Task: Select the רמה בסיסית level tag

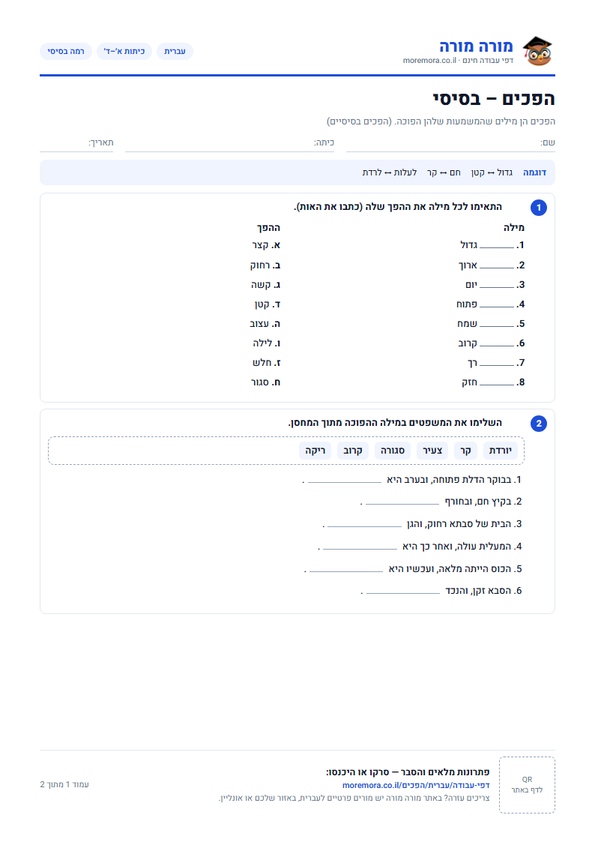Action: [x=66, y=51]
